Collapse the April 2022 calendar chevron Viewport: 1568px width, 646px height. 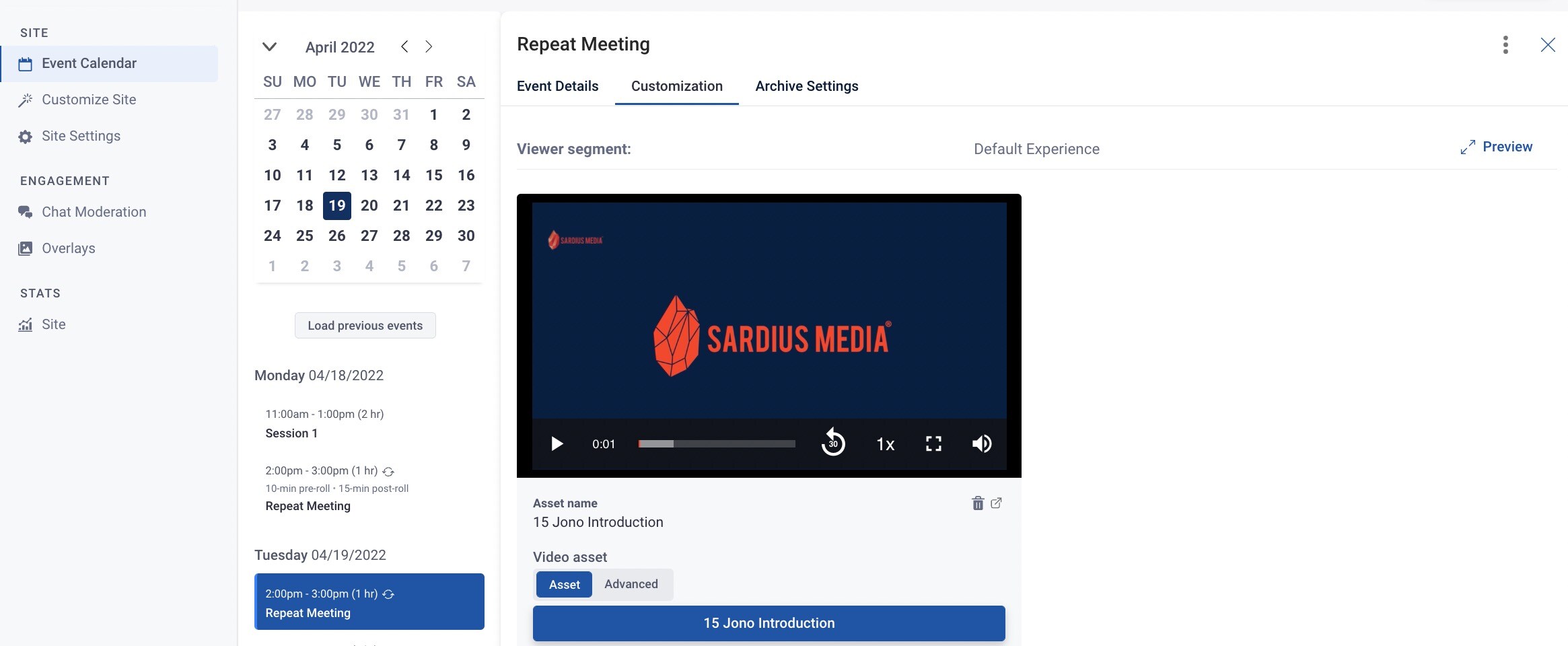click(x=269, y=46)
